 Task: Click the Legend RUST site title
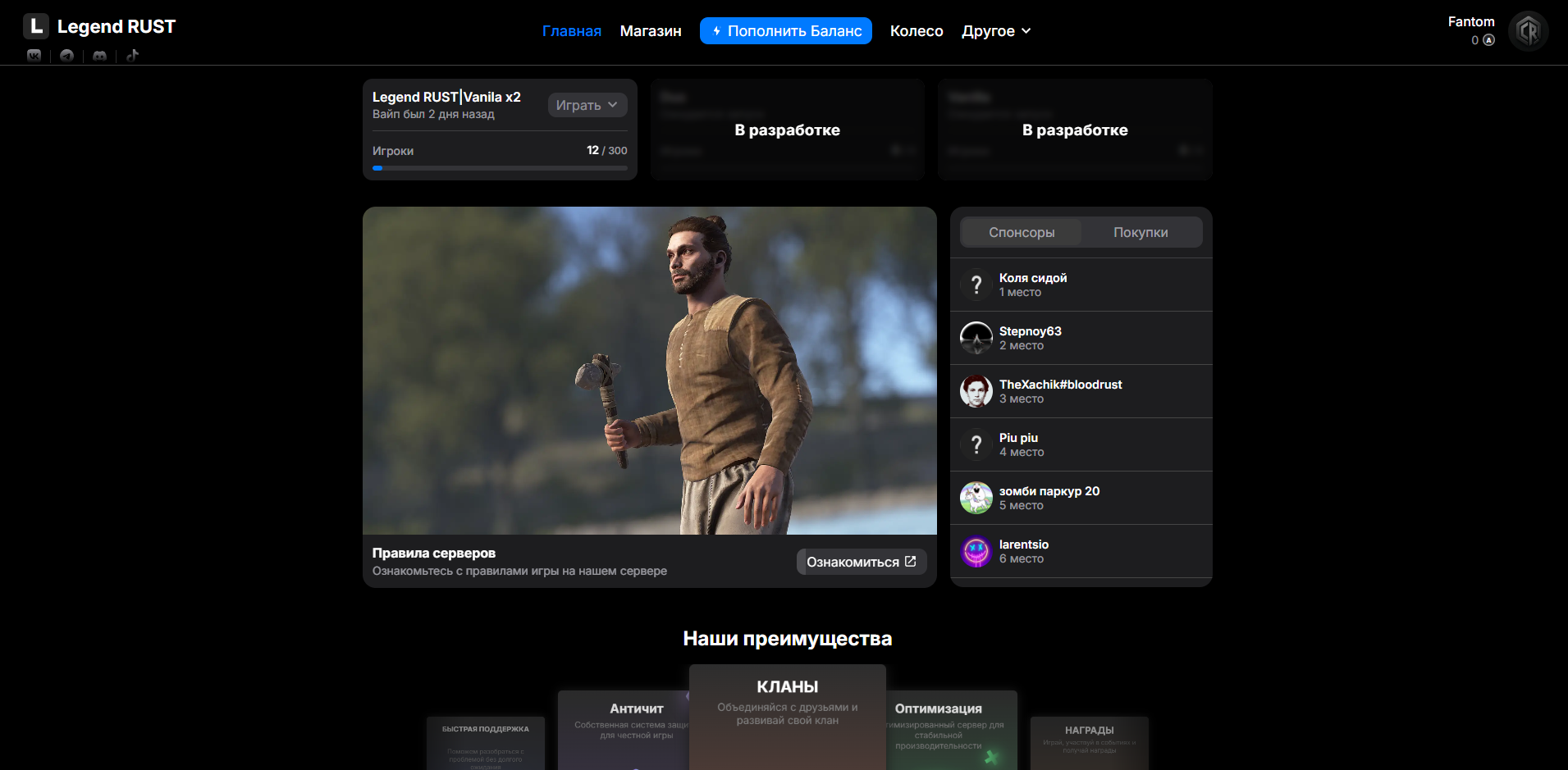(117, 27)
